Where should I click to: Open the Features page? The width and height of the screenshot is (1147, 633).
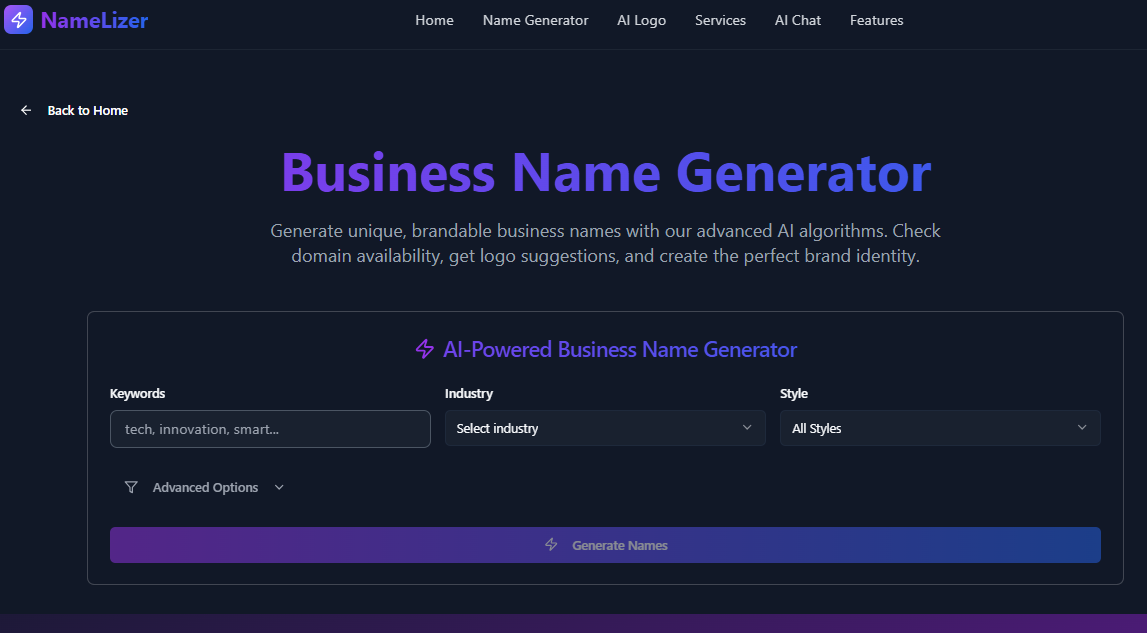876,20
